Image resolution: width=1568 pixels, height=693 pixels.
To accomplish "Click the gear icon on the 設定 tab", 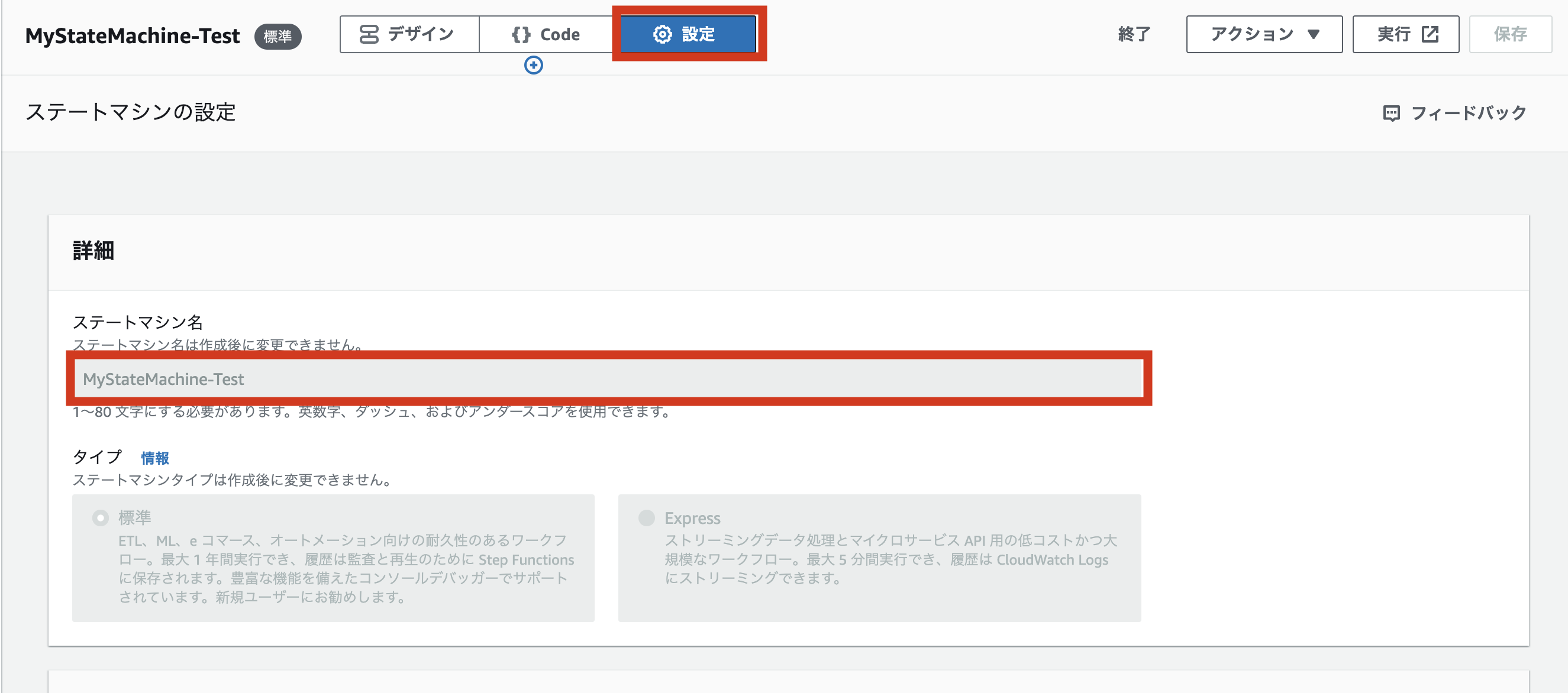I will [x=663, y=35].
